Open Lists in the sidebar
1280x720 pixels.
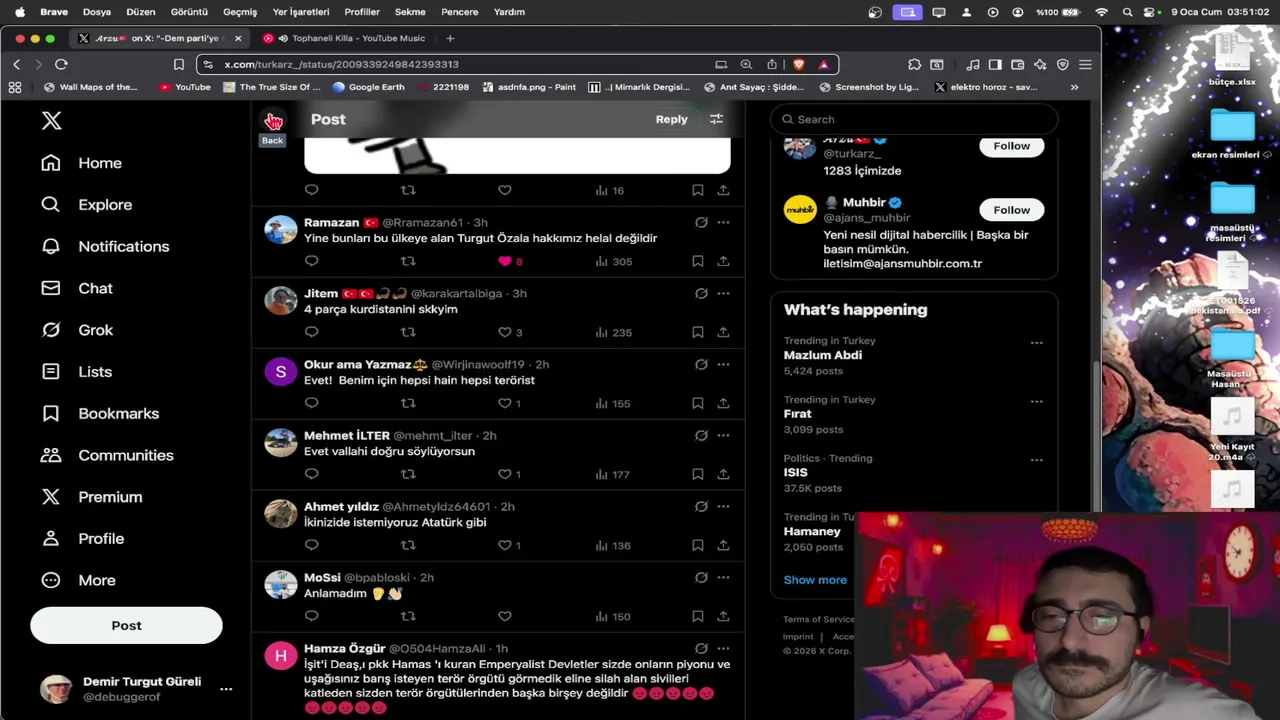pos(76,372)
